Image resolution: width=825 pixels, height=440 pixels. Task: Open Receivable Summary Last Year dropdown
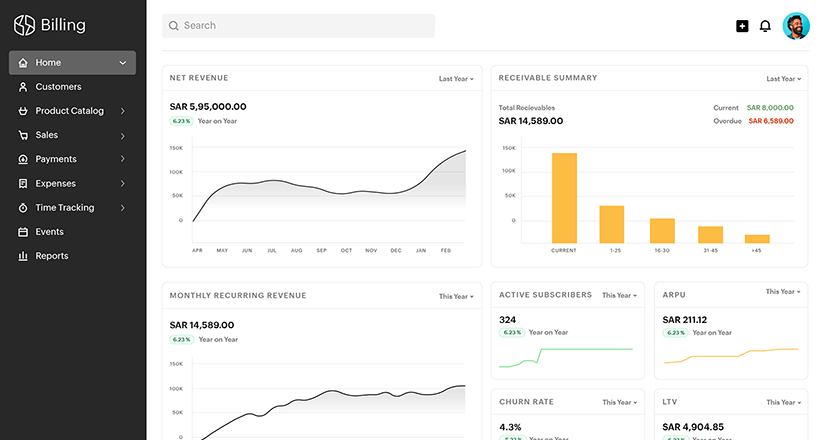point(783,78)
